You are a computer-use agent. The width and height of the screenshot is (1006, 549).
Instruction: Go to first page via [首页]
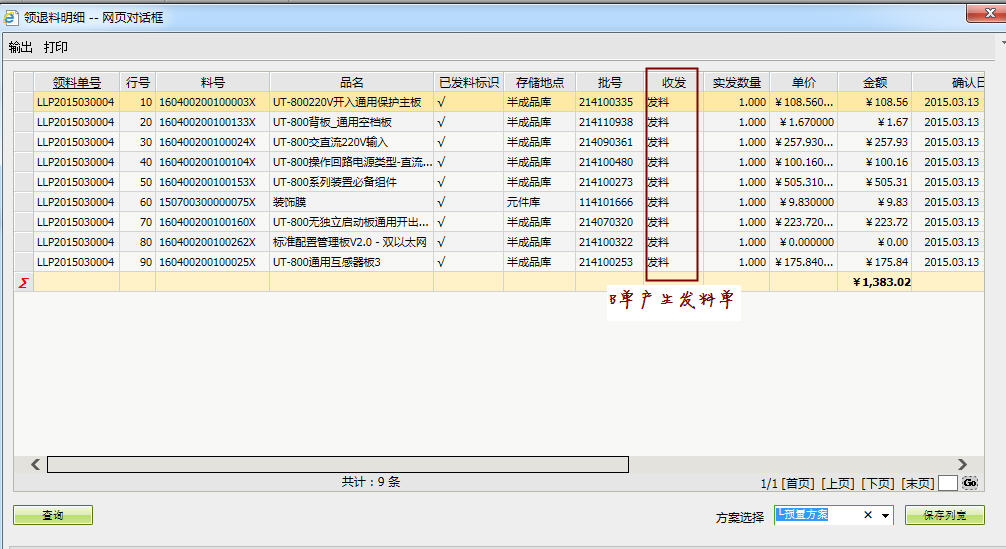797,484
